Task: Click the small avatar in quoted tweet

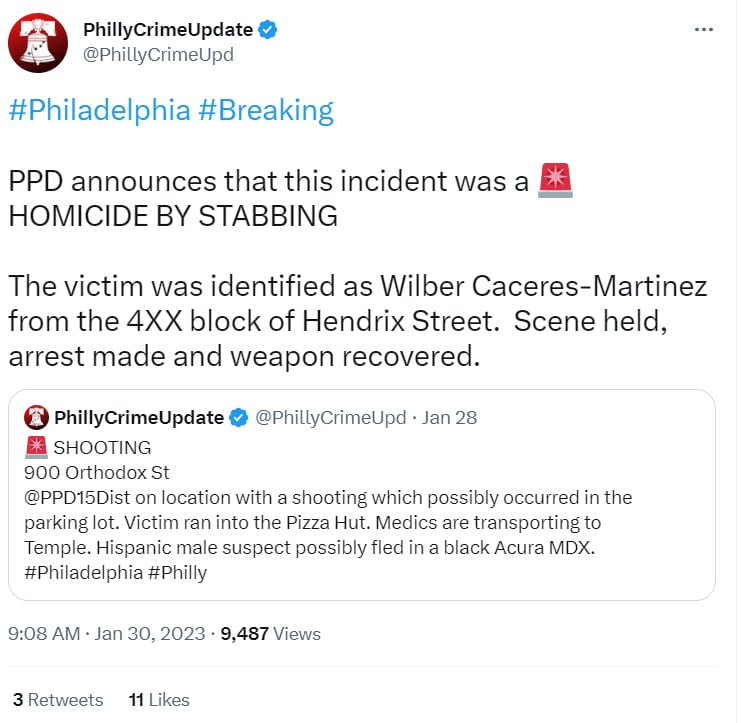Action: (x=36, y=417)
